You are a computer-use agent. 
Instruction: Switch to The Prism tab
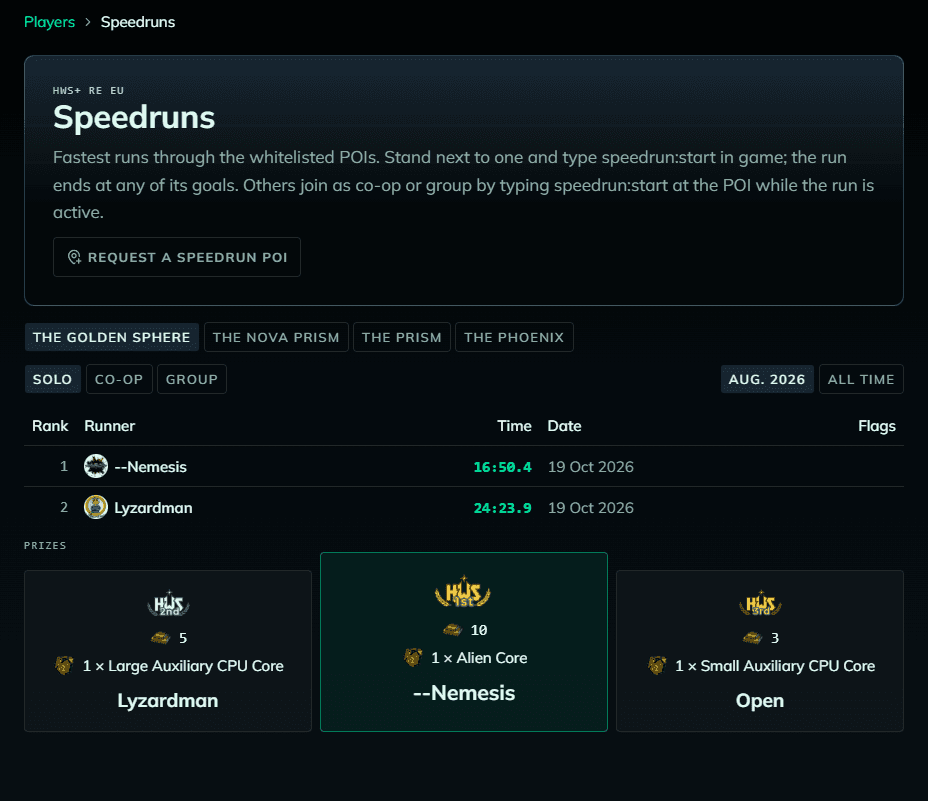tap(402, 337)
